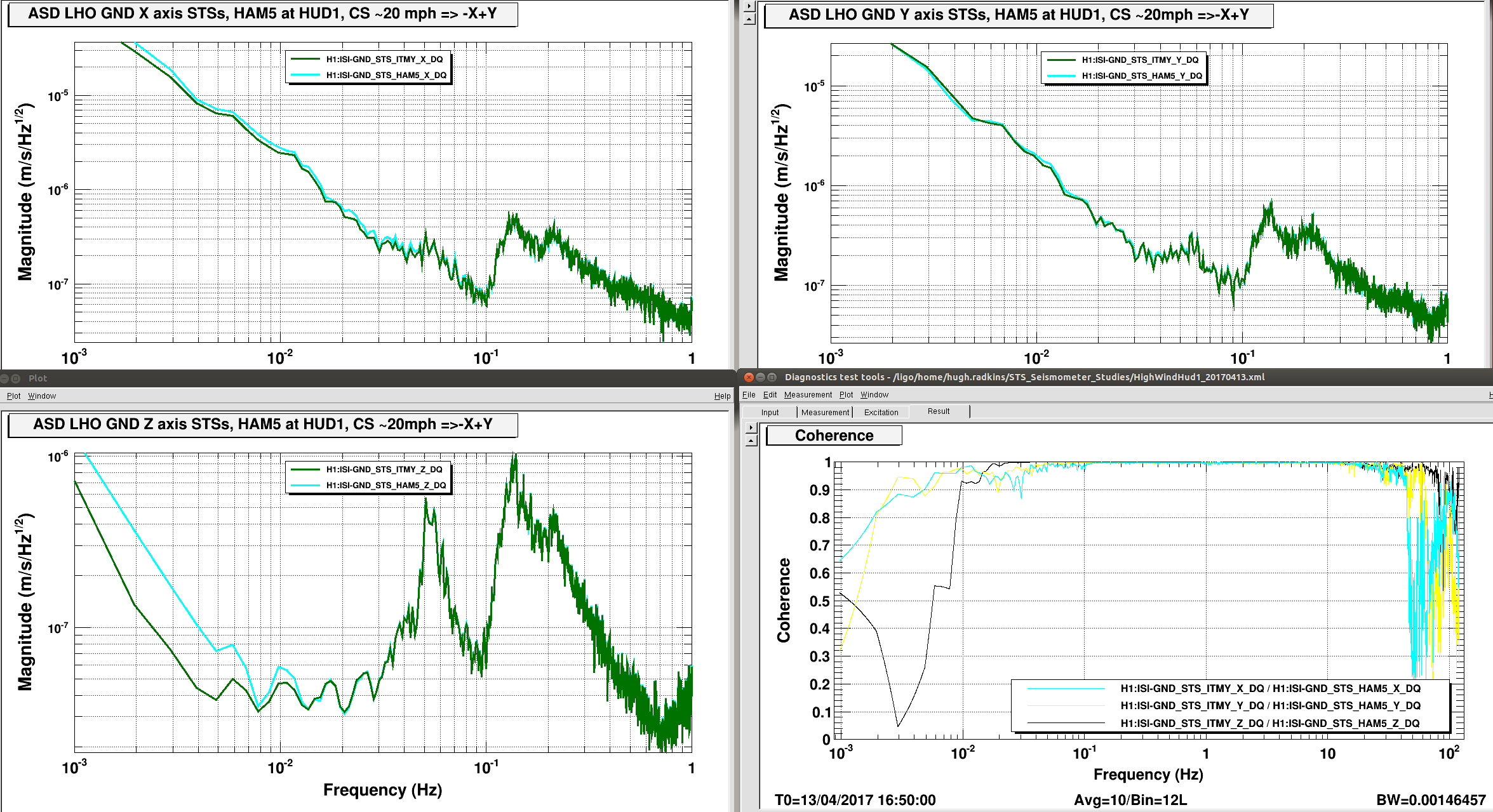Click the Coherence plot title box
The width and height of the screenshot is (1493, 812).
(x=834, y=436)
